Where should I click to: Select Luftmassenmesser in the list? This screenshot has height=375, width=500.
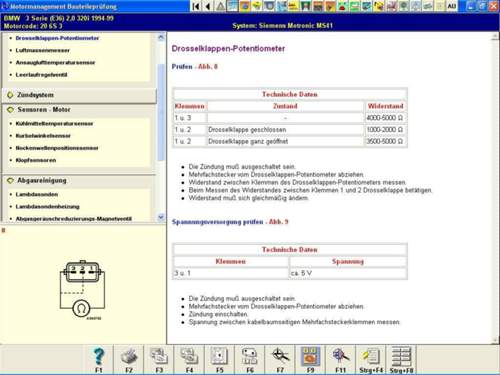tap(43, 50)
